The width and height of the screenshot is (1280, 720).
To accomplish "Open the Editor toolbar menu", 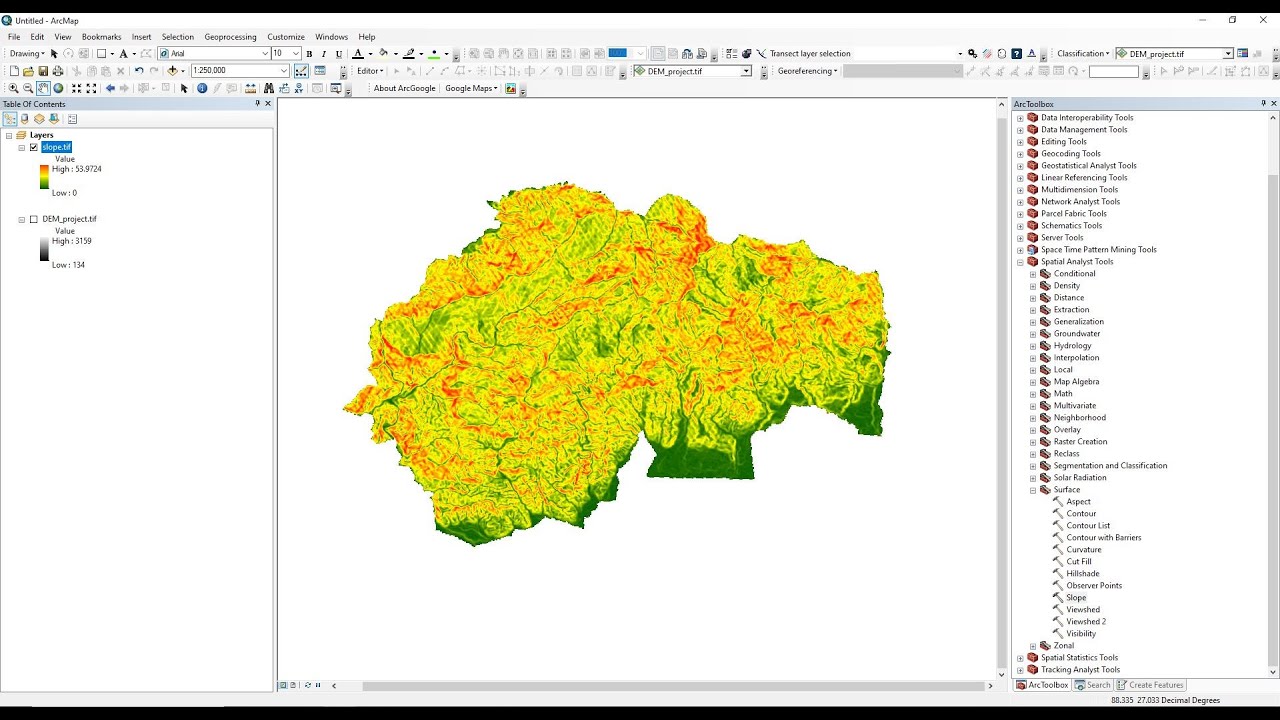I will coord(370,71).
